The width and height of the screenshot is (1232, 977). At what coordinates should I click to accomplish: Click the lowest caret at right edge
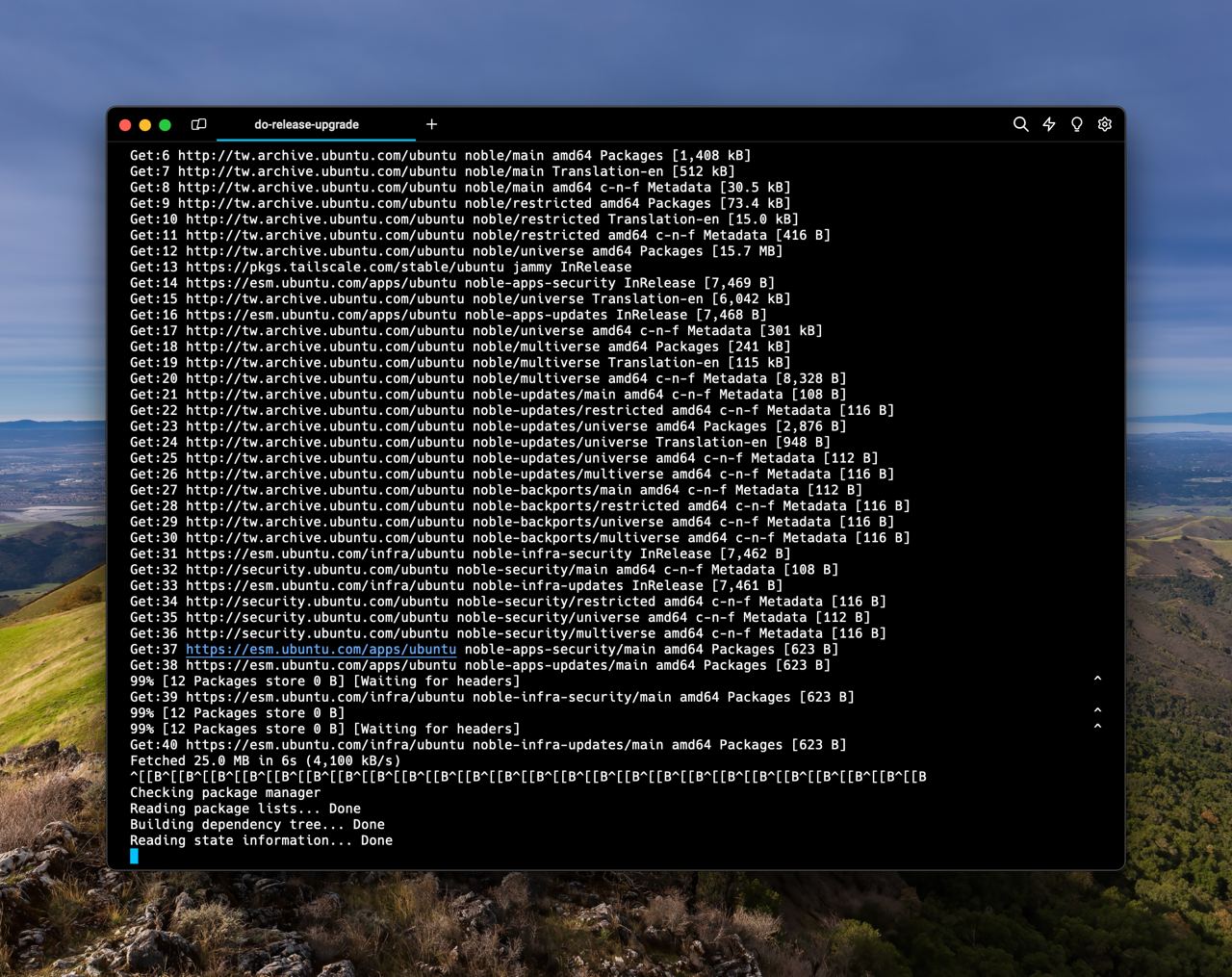pyautogui.click(x=1097, y=727)
